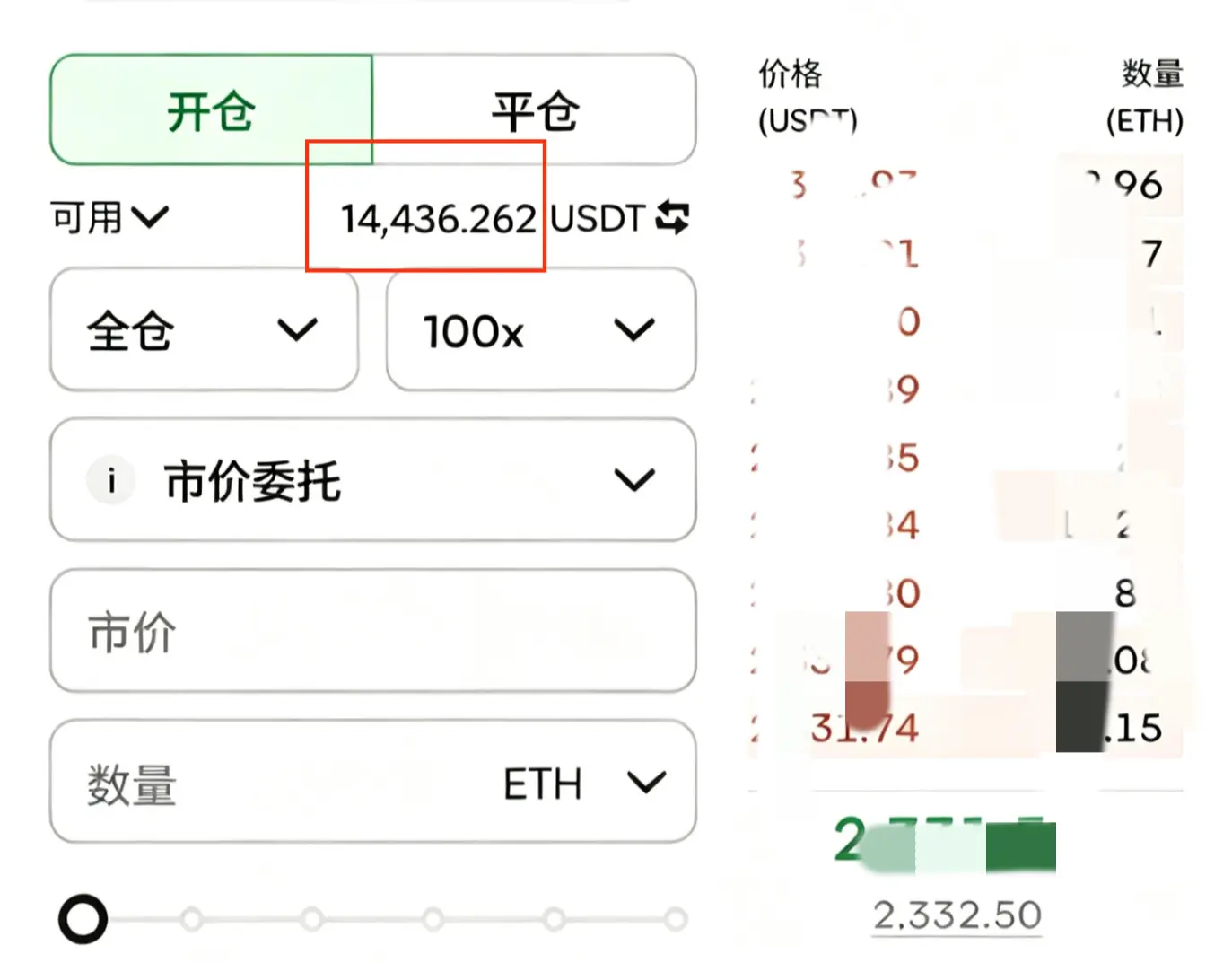This screenshot has height=963, width=1232.
Task: Click the underlined 2,332.50 mark price
Action: pyautogui.click(x=957, y=915)
